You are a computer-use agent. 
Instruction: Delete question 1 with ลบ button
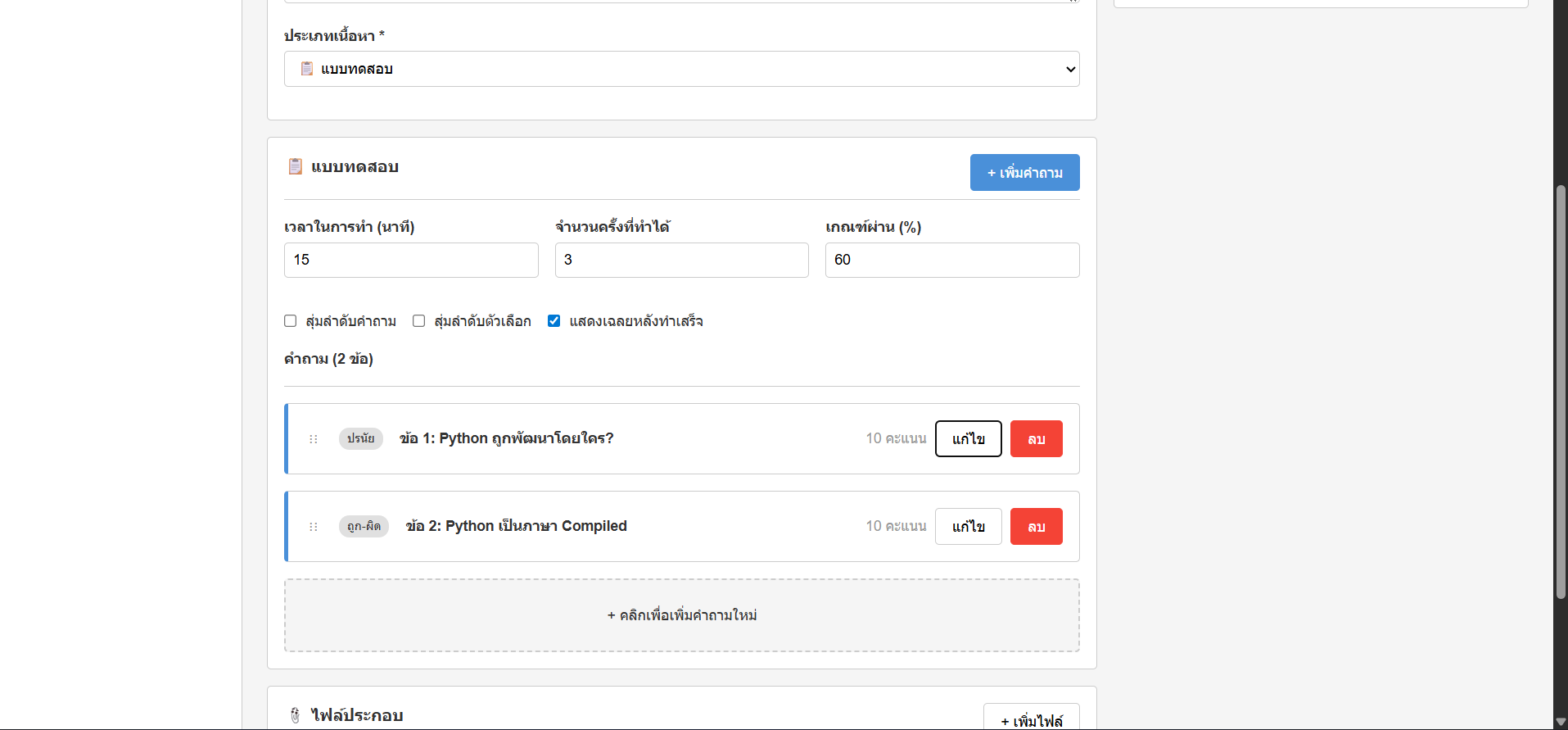[1036, 439]
